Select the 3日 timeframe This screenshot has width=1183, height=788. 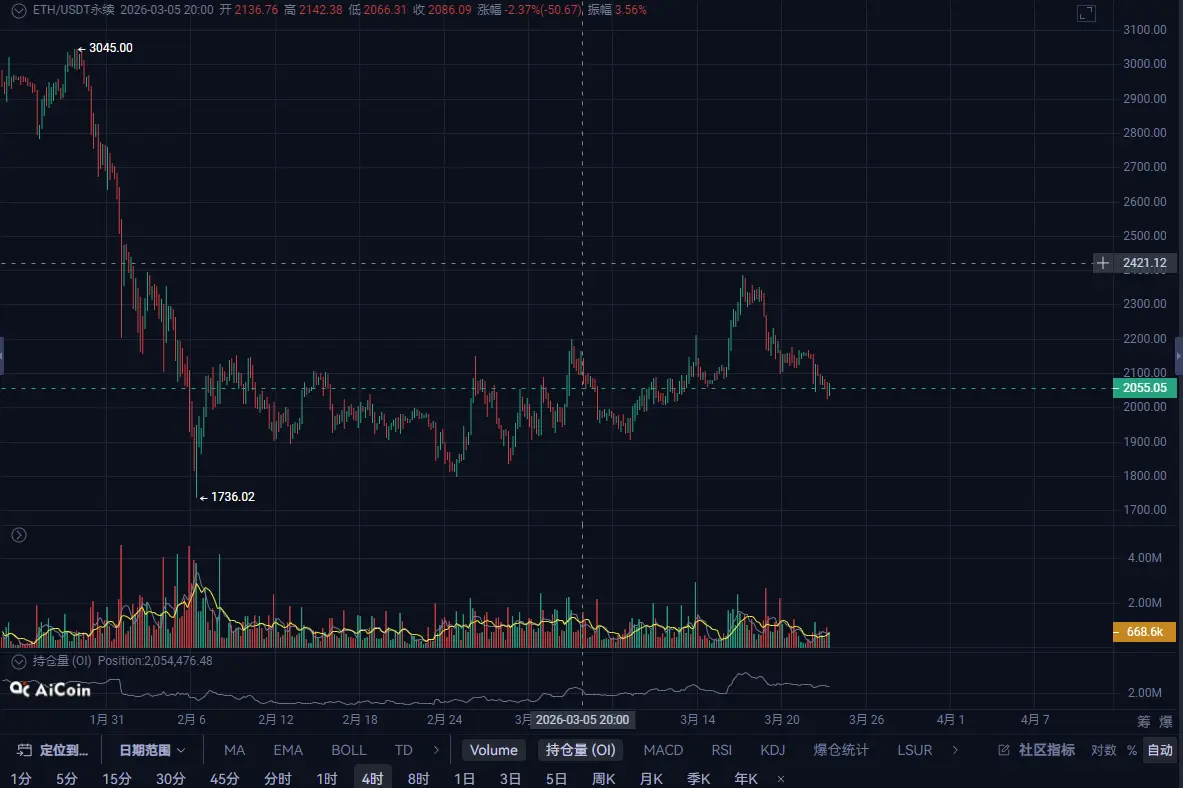click(x=510, y=778)
